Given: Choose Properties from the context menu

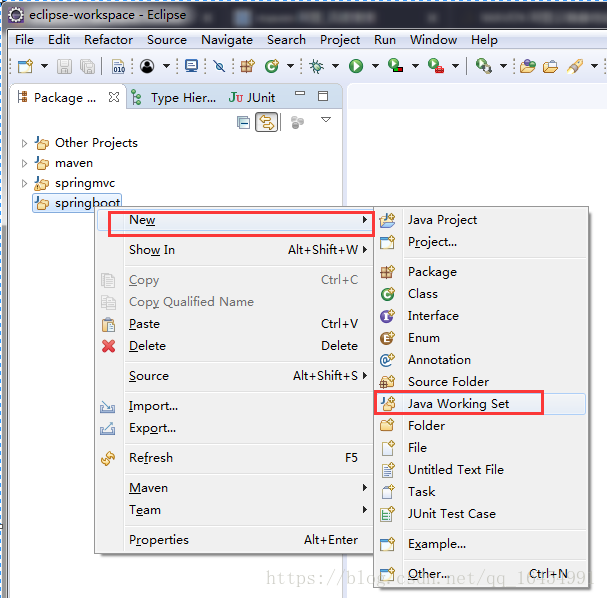Looking at the screenshot, I should (234, 540).
